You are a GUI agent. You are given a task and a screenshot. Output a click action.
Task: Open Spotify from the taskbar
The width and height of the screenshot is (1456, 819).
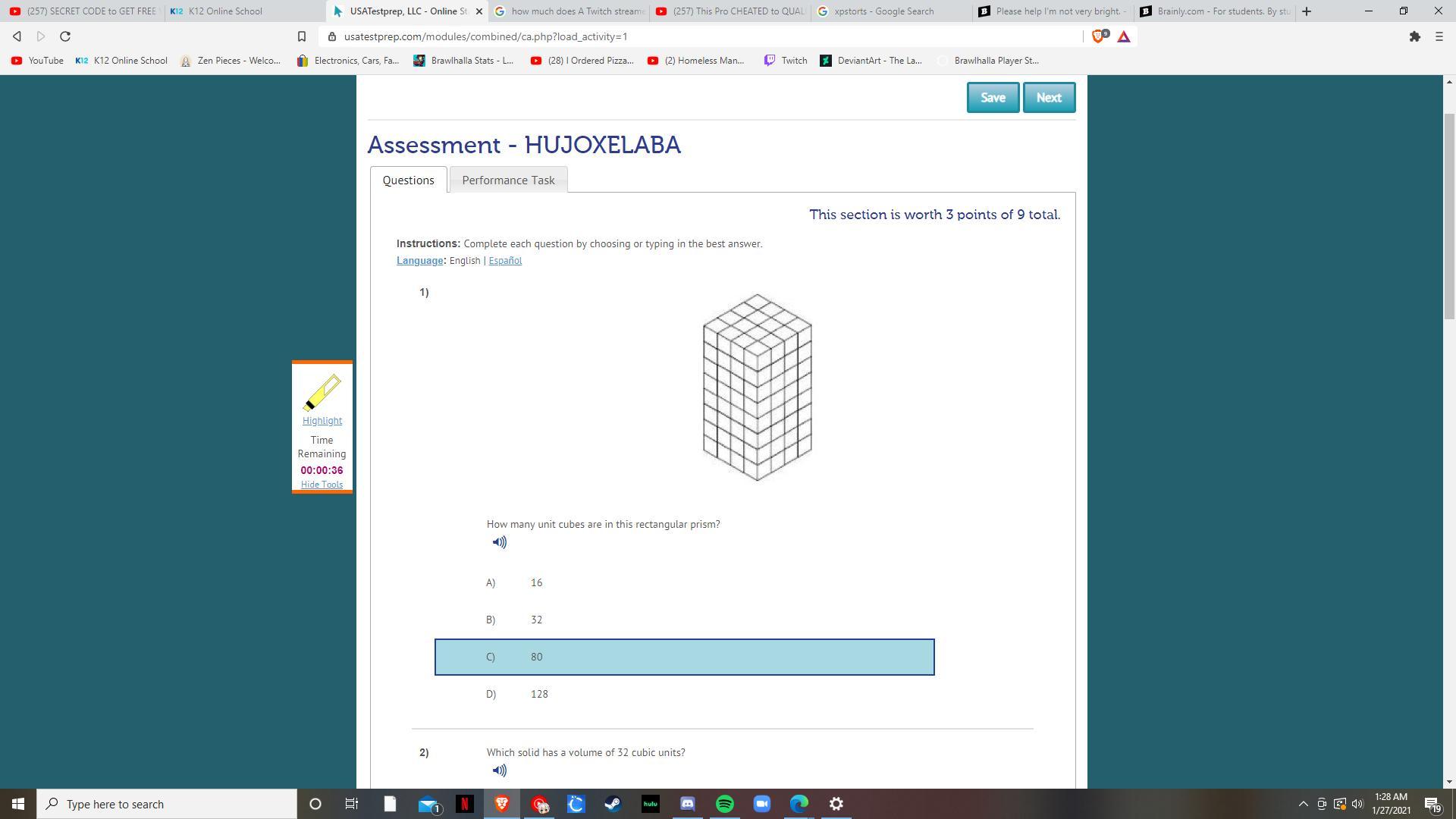(724, 804)
